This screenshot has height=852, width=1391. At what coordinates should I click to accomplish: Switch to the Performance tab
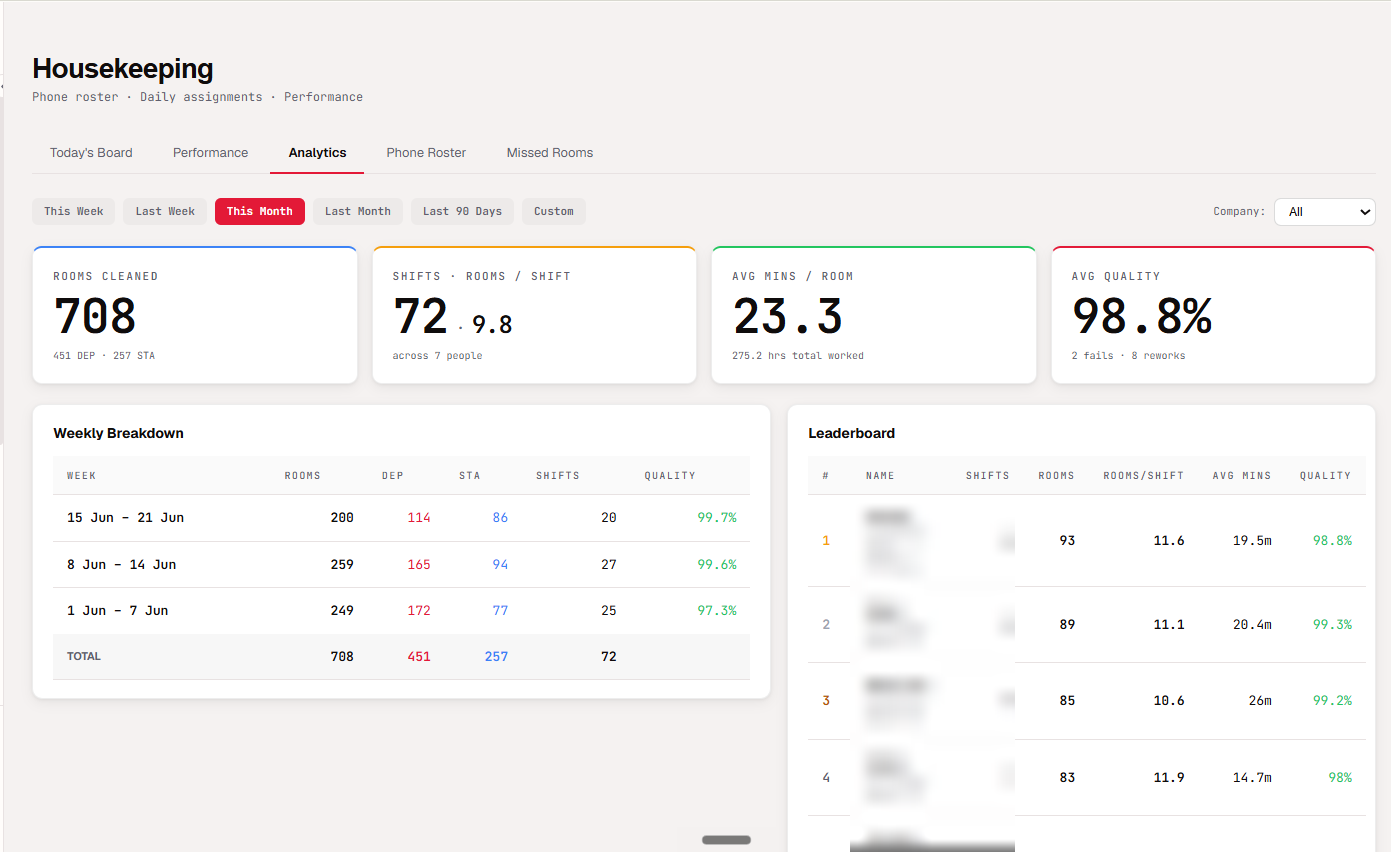pyautogui.click(x=210, y=153)
